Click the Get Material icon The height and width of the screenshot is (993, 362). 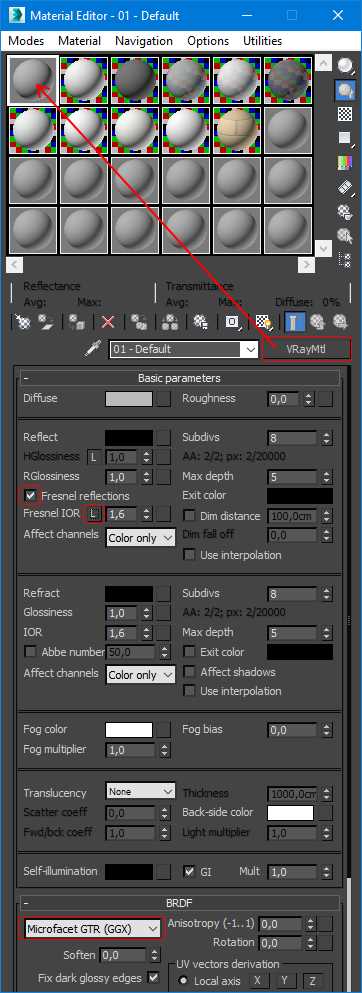coord(22,322)
